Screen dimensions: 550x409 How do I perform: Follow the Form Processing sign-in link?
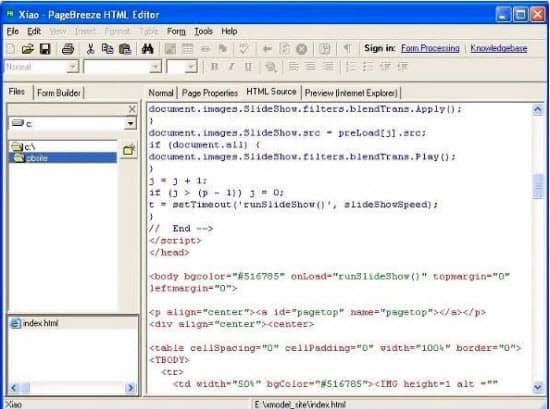(x=430, y=48)
